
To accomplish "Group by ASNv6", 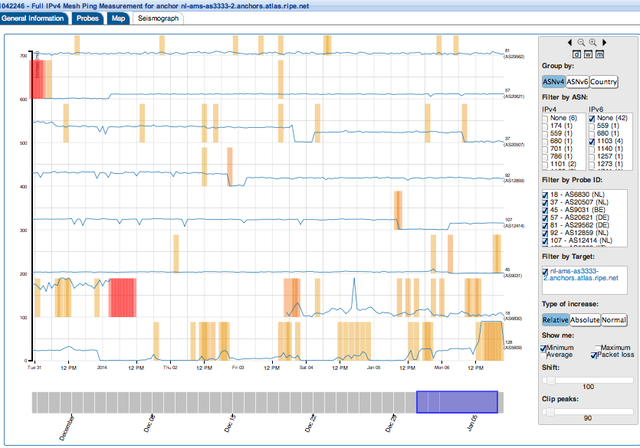I will pos(577,82).
